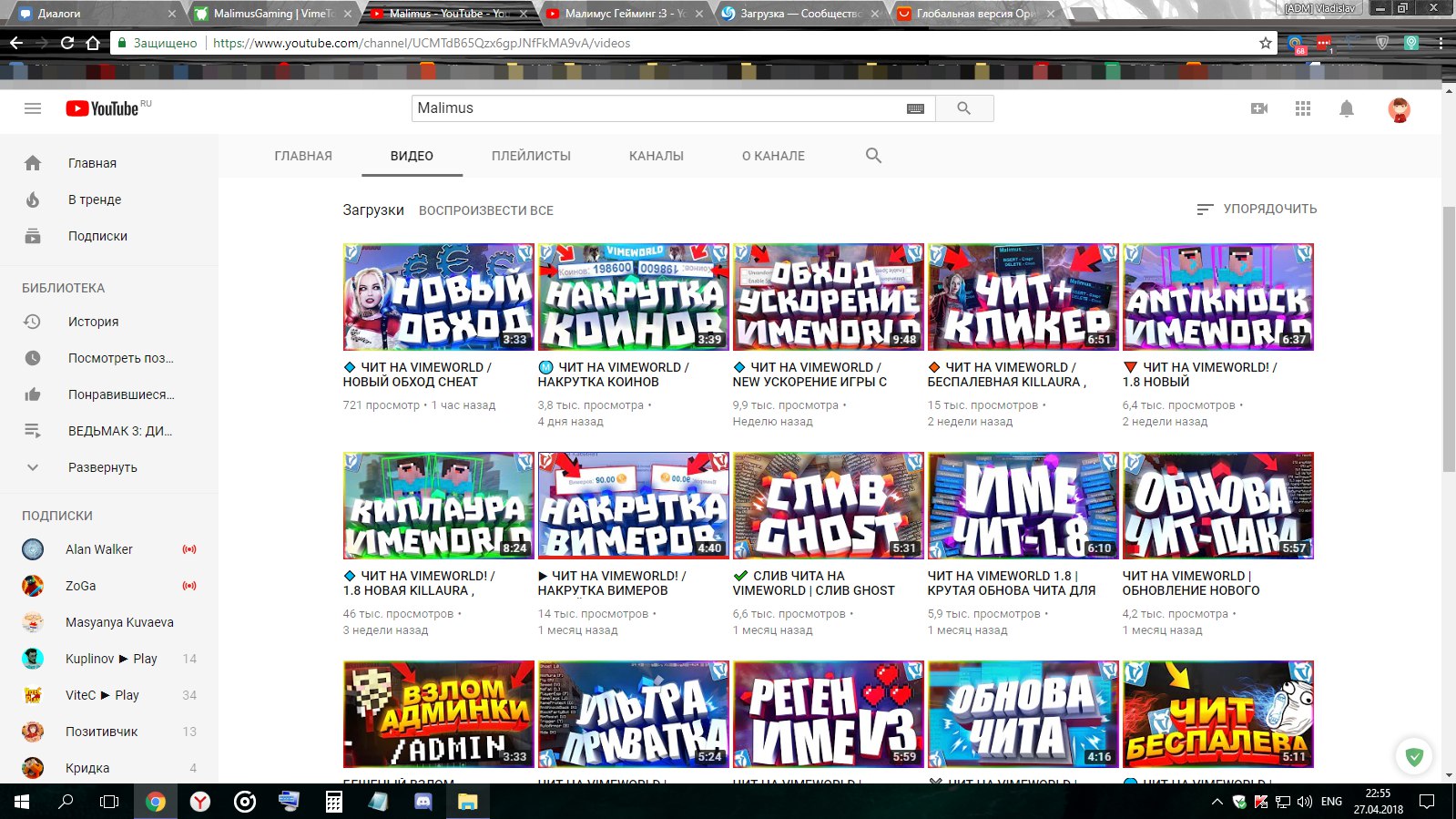
Task: Open title ОБНОВЛЕНИЕ НОВОГО video link
Action: (x=1191, y=583)
